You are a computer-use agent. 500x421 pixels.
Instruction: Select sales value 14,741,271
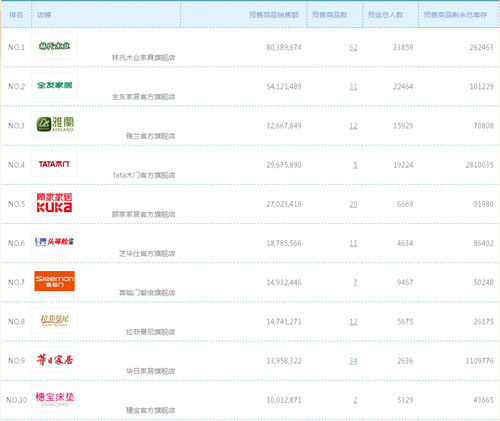click(x=284, y=322)
